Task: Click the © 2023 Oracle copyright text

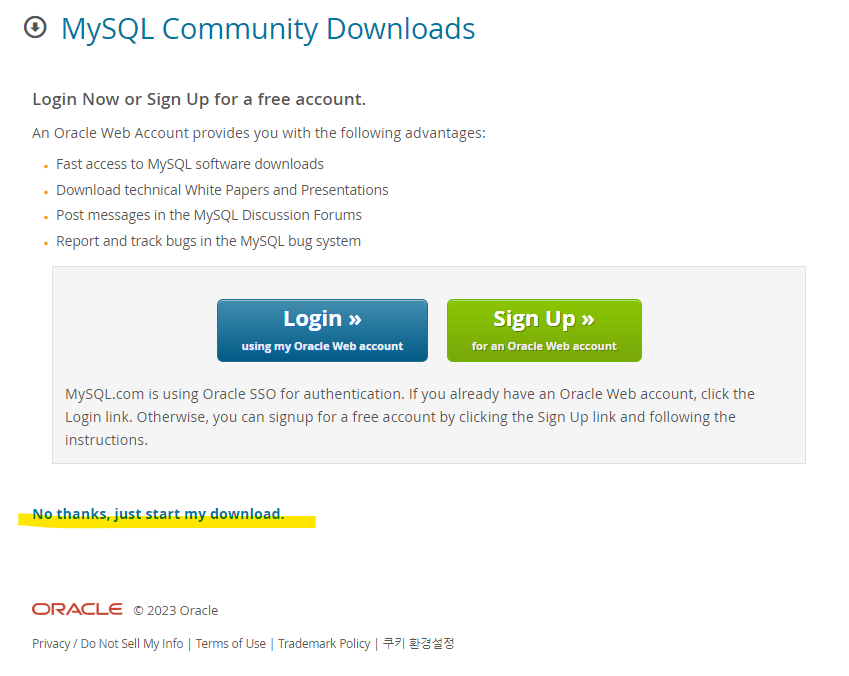Action: click(x=175, y=610)
